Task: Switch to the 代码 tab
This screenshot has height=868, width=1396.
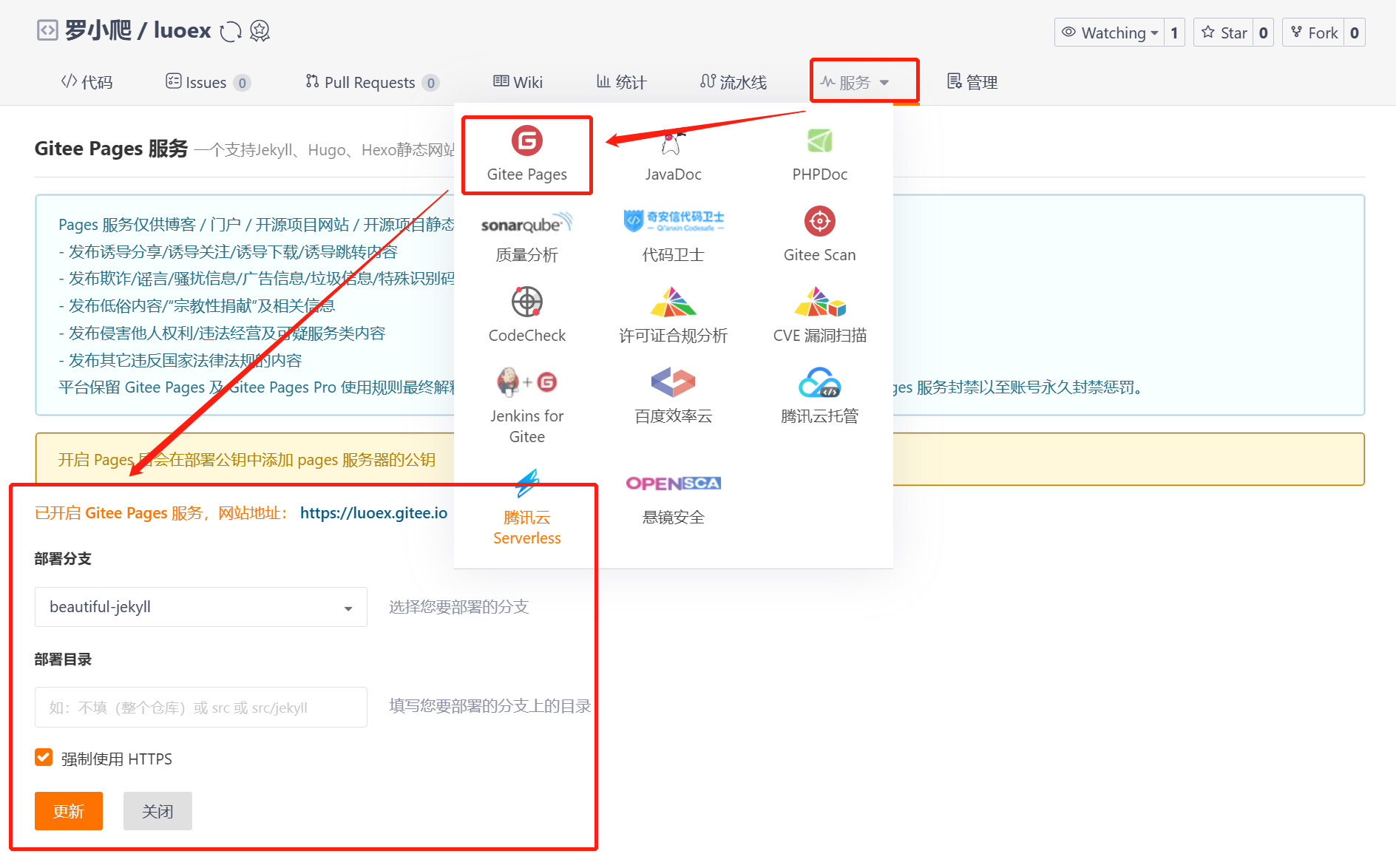Action: pos(87,82)
